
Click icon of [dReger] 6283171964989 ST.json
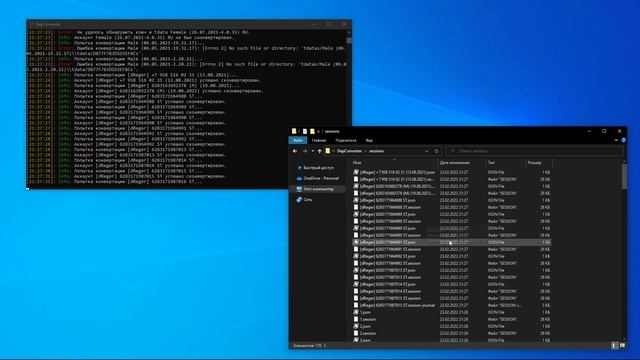pos(356,214)
